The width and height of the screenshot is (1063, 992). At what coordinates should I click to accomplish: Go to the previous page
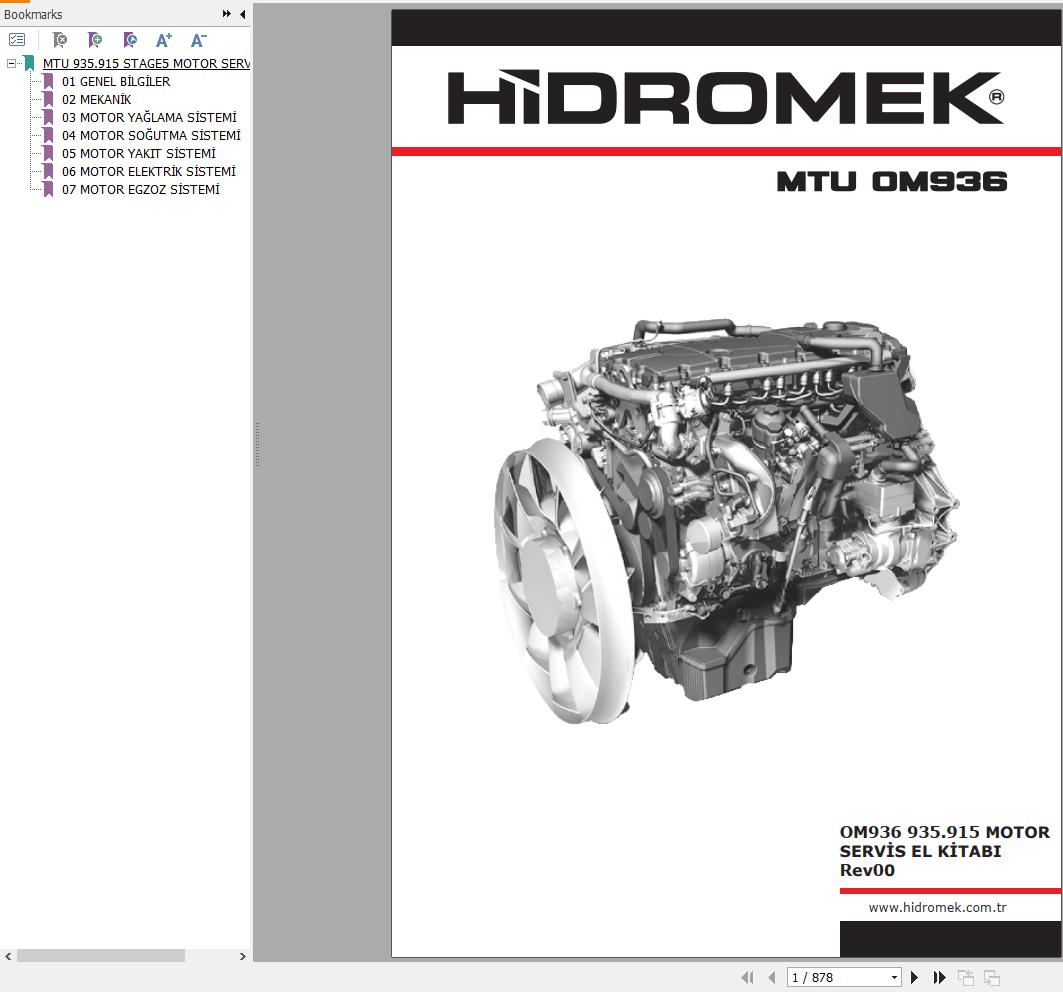[x=771, y=977]
